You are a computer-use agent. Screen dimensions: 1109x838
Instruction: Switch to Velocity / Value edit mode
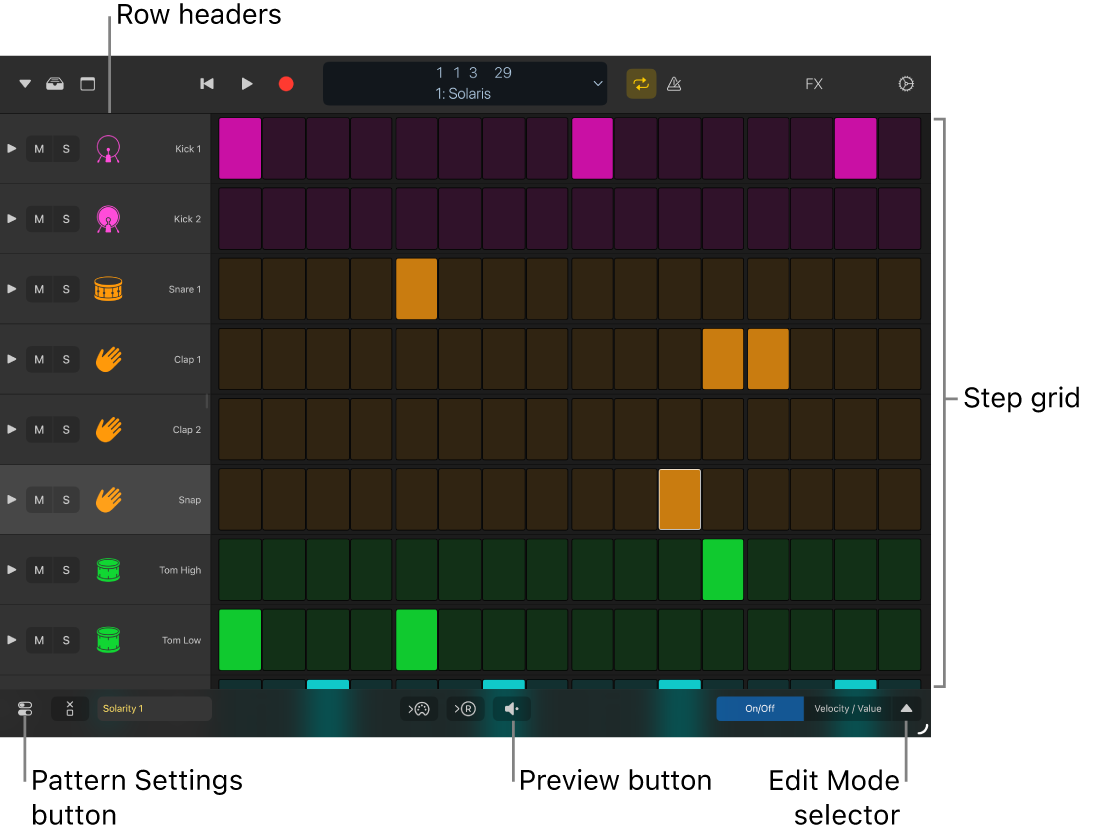848,708
